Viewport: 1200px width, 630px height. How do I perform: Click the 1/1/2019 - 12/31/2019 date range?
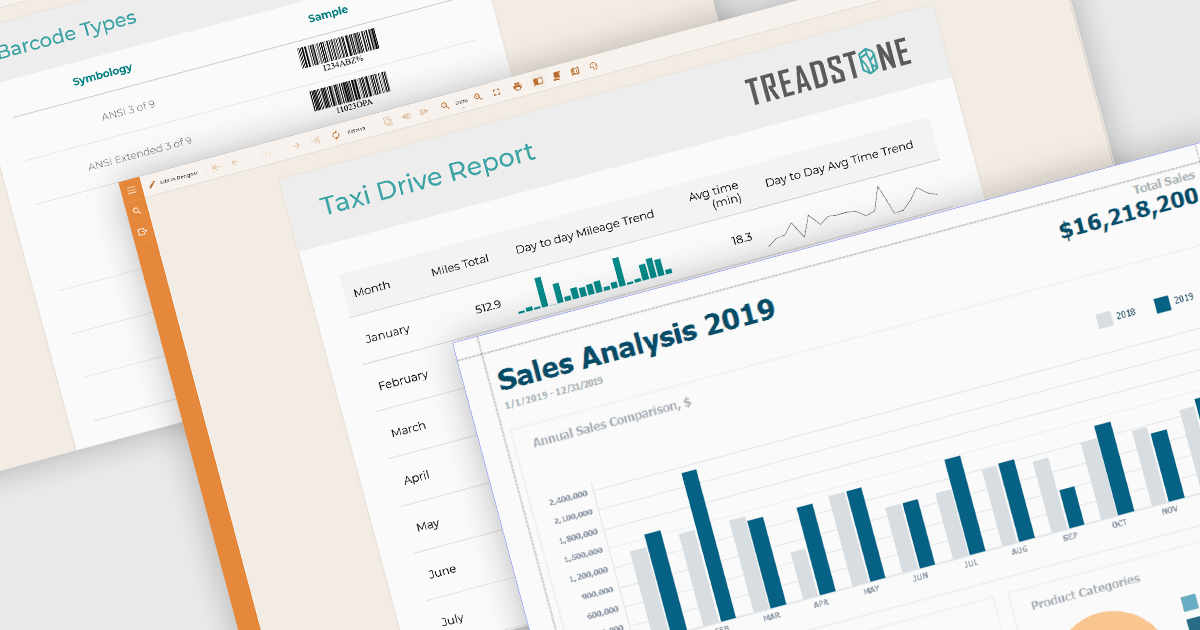552,394
